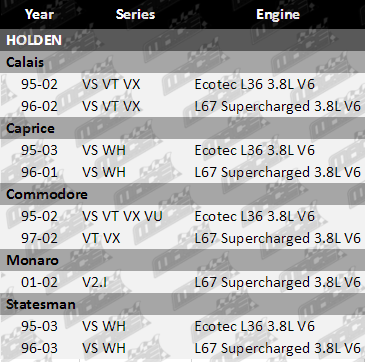This screenshot has height=362, width=365.
Task: Click Monaro V2.I series cell
Action: pos(95,282)
